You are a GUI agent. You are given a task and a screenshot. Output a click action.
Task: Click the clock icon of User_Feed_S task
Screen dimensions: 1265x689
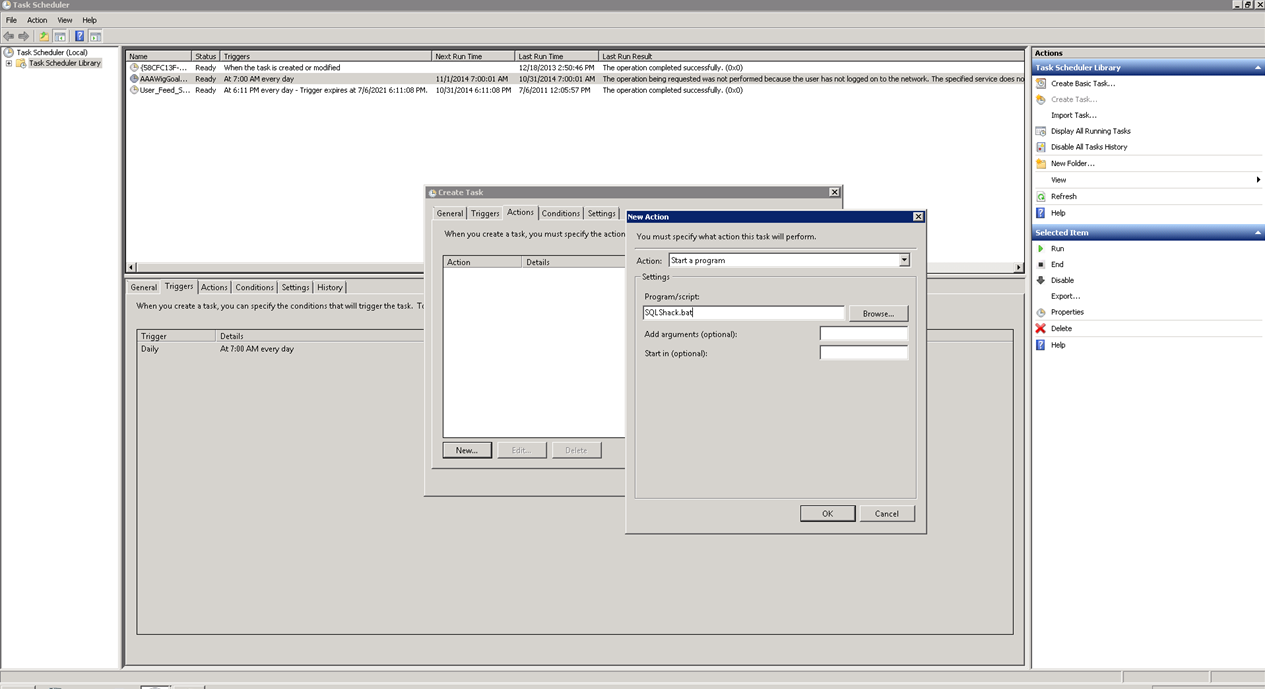pos(134,90)
